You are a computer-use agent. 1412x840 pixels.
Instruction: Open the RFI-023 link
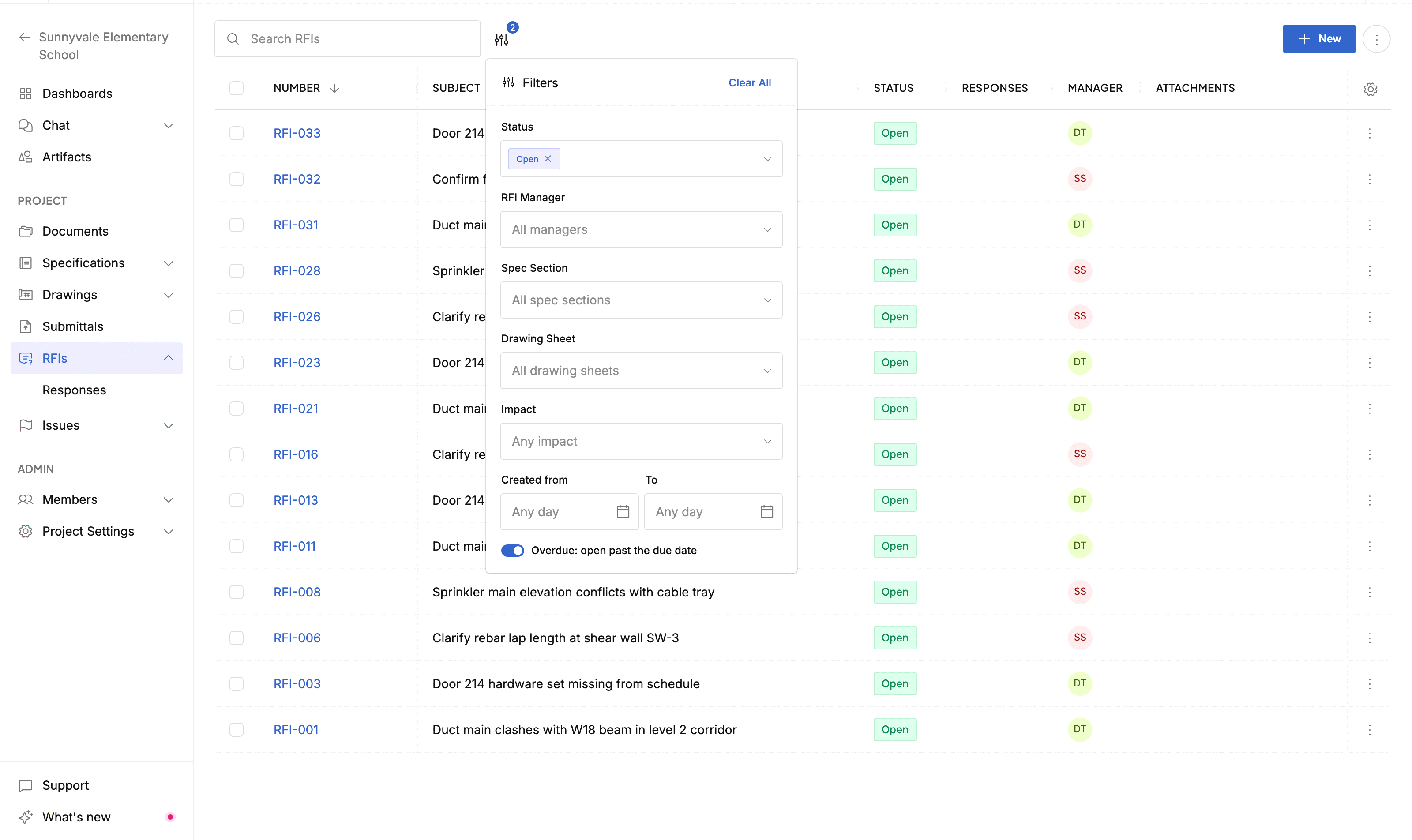click(x=297, y=363)
